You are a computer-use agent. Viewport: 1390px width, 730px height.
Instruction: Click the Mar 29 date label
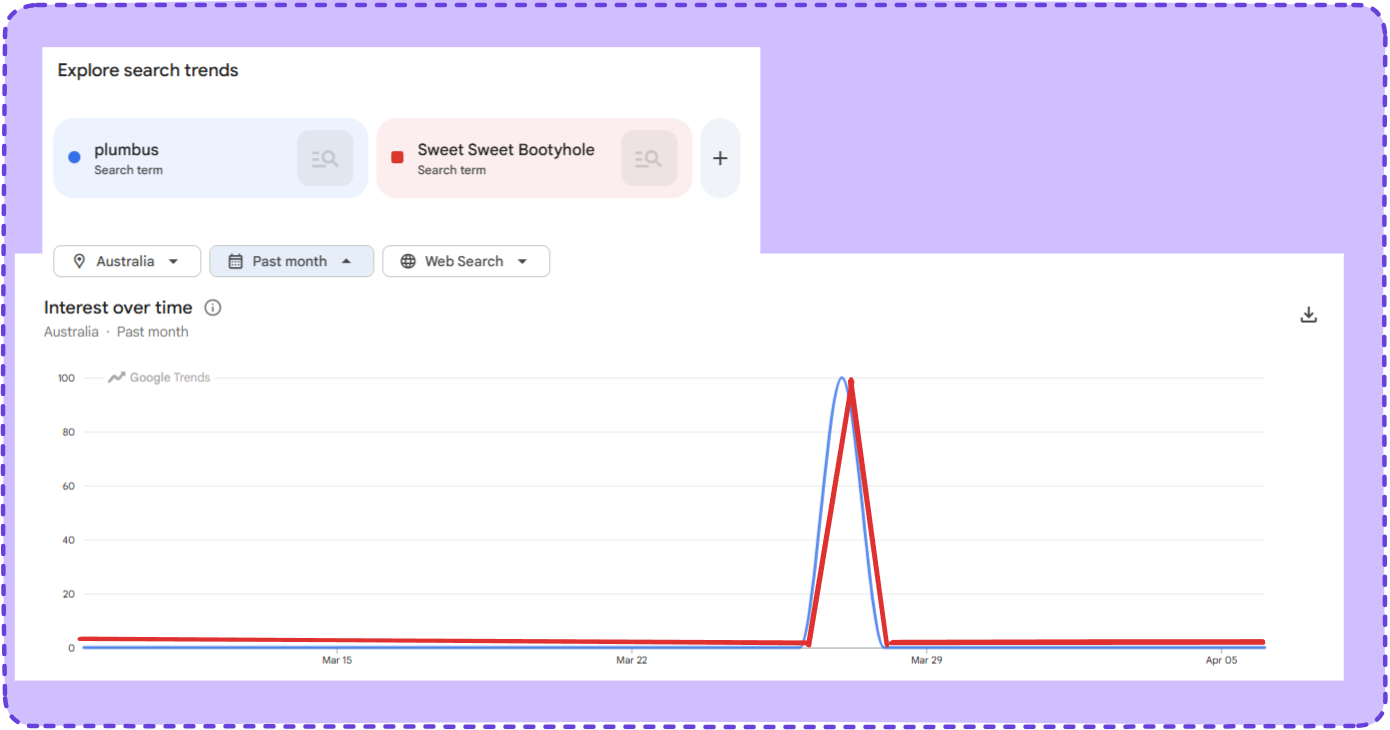927,660
